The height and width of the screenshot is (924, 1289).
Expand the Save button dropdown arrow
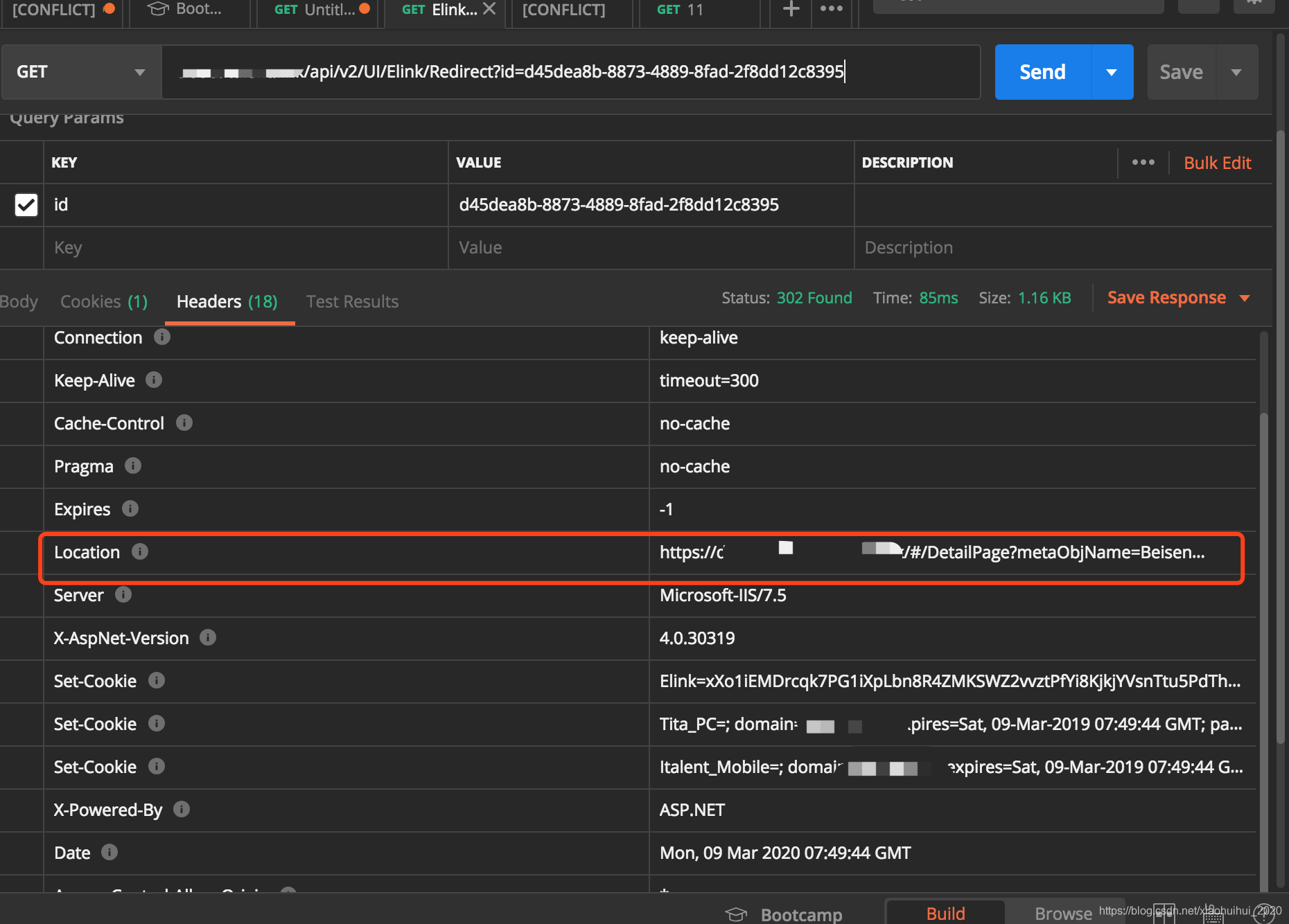1237,72
